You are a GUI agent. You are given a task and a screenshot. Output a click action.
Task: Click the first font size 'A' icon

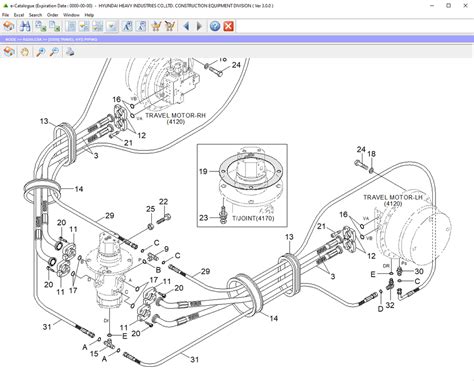tap(127, 26)
